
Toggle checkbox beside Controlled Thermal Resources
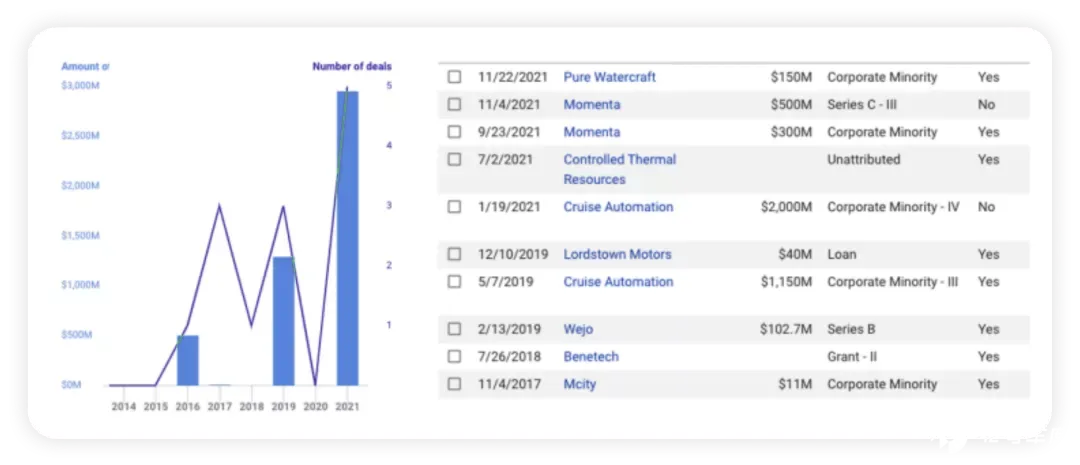click(x=455, y=160)
